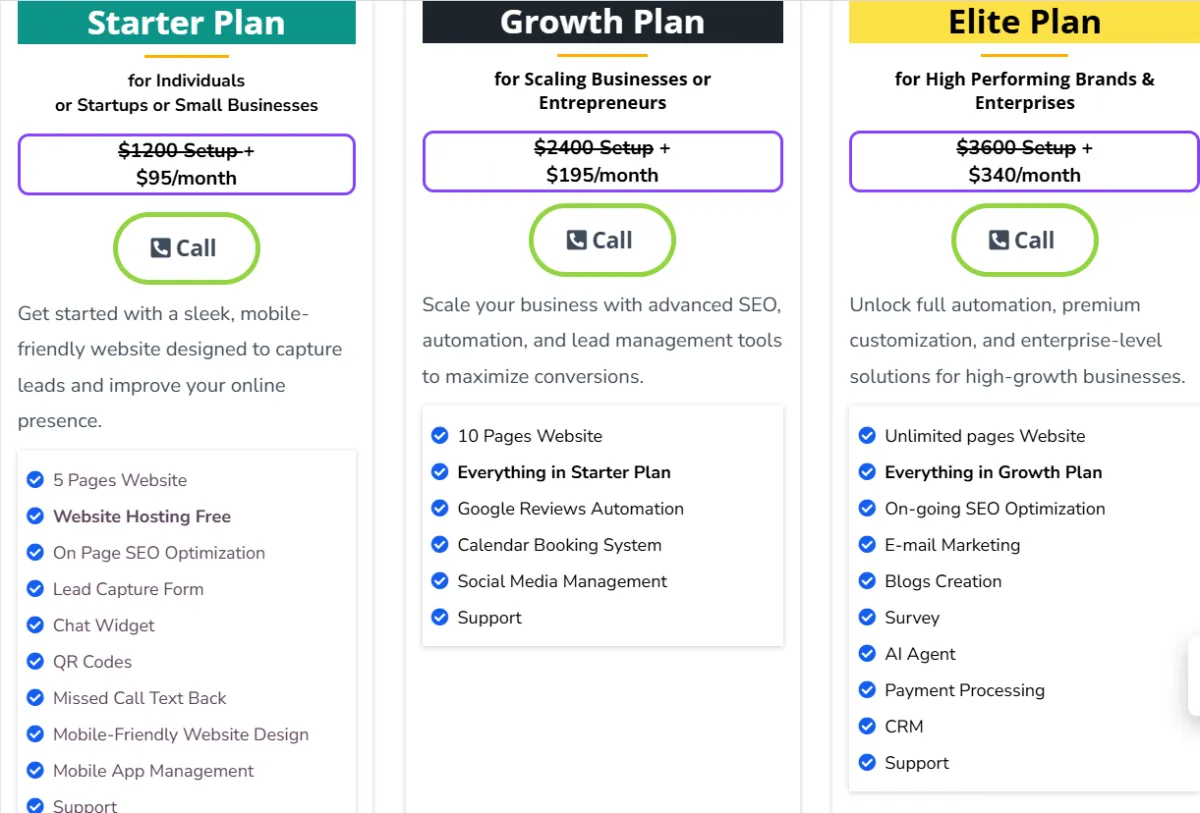Click the checkmark beside Payment Processing
Viewport: 1200px width, 813px height.
866,690
